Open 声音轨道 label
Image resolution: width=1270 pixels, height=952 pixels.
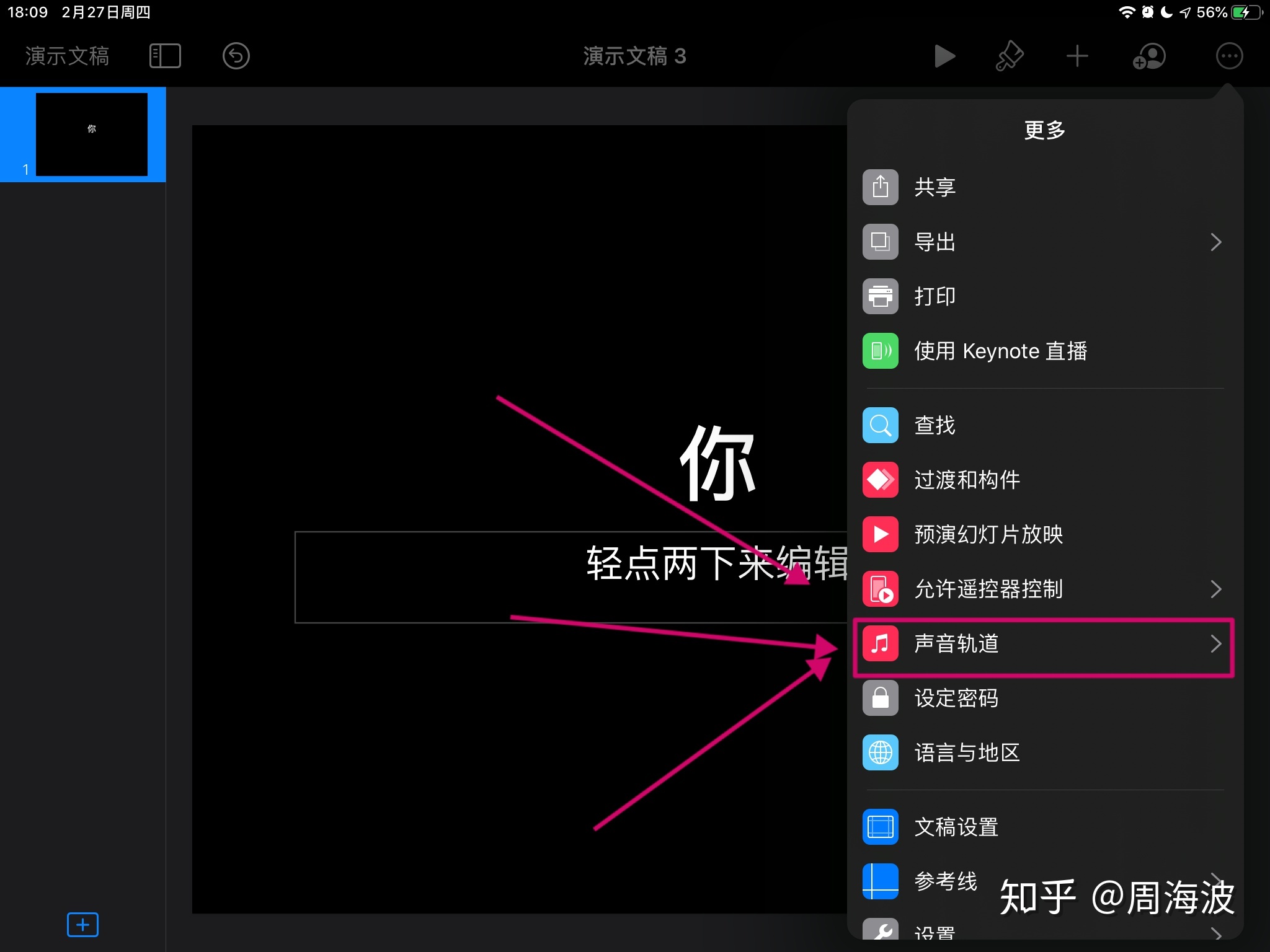click(956, 643)
